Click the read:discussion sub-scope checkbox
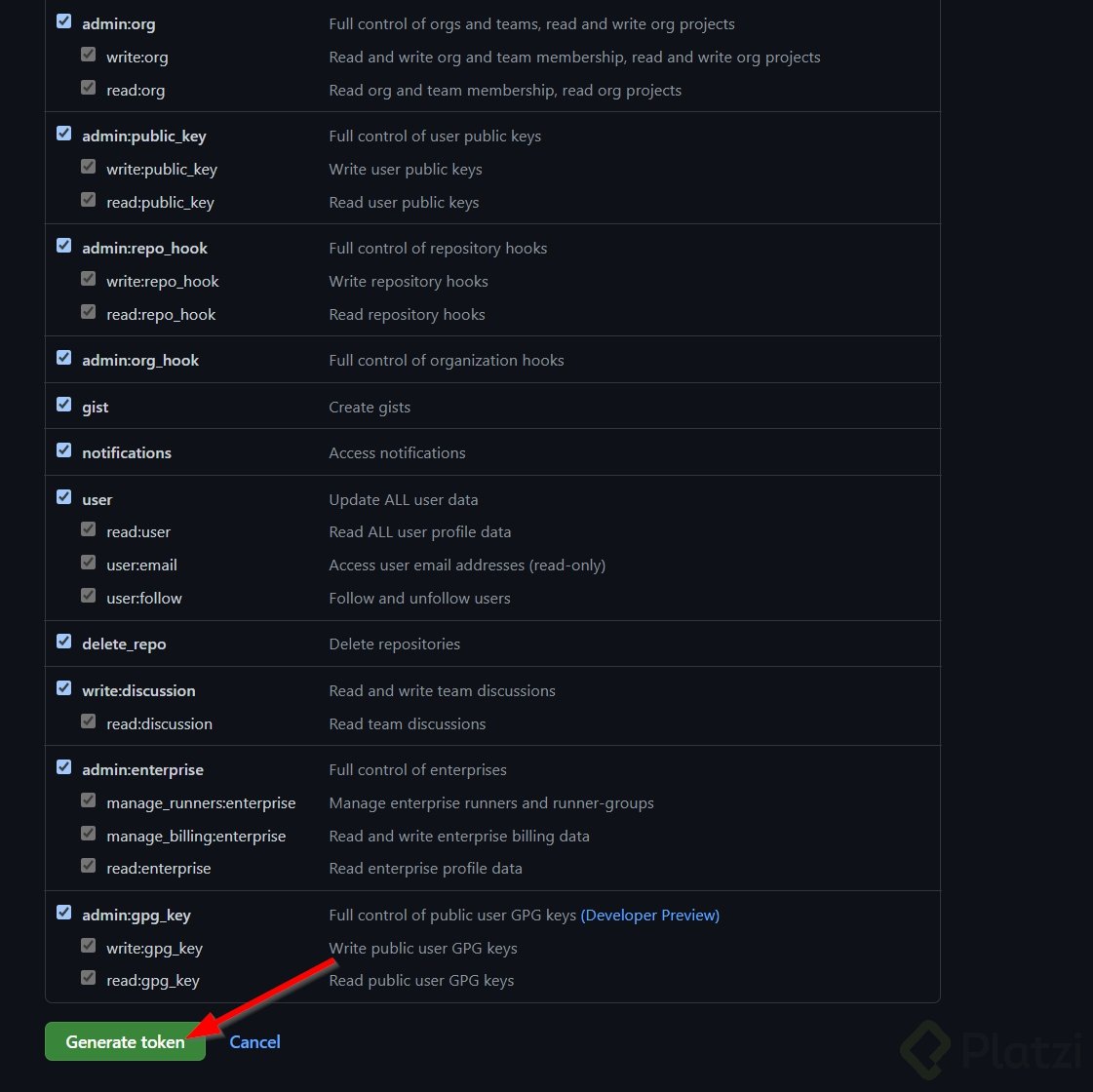 pyautogui.click(x=89, y=722)
